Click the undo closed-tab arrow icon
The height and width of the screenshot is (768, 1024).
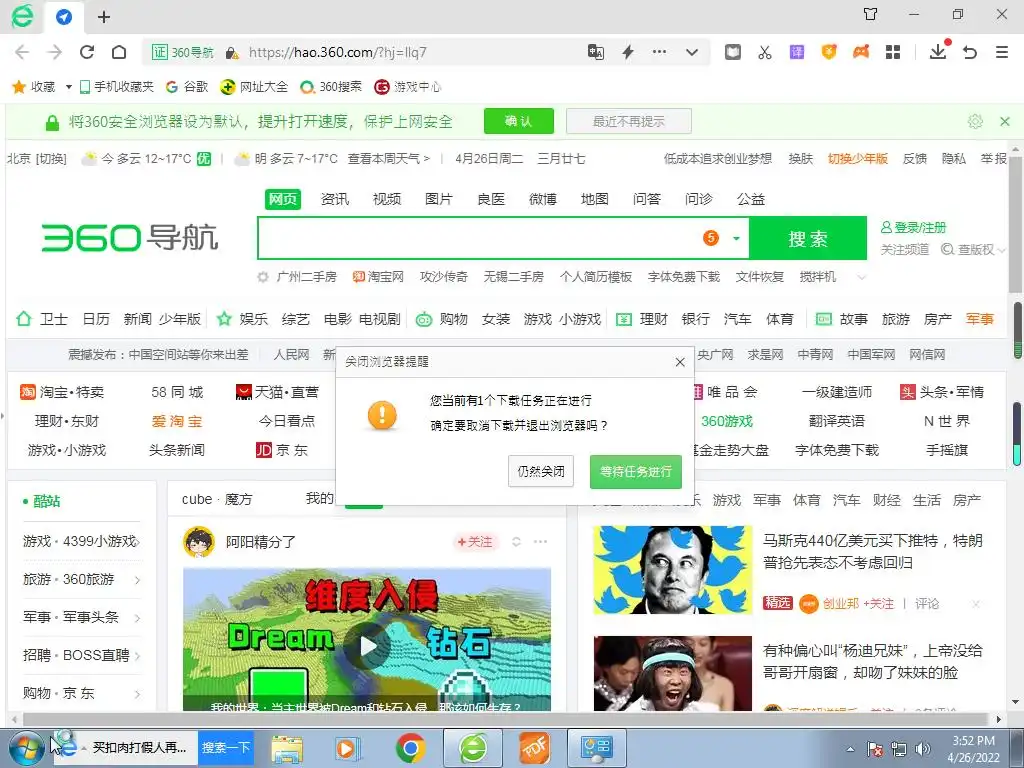click(x=970, y=52)
